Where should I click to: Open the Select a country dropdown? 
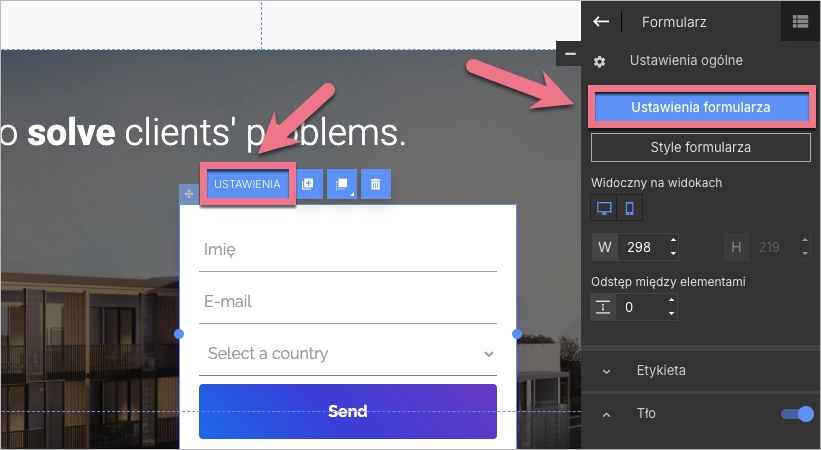(x=348, y=354)
